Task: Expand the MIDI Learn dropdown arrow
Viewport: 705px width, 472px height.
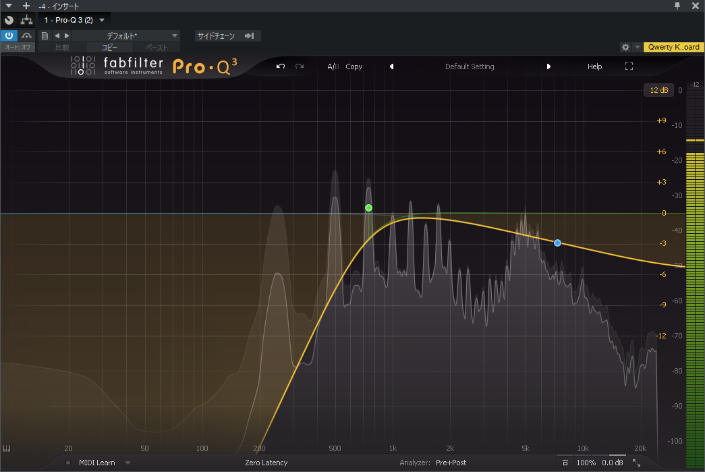Action: [128, 463]
